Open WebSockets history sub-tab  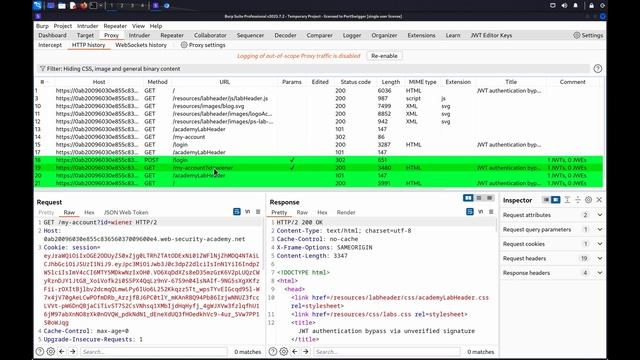click(141, 45)
